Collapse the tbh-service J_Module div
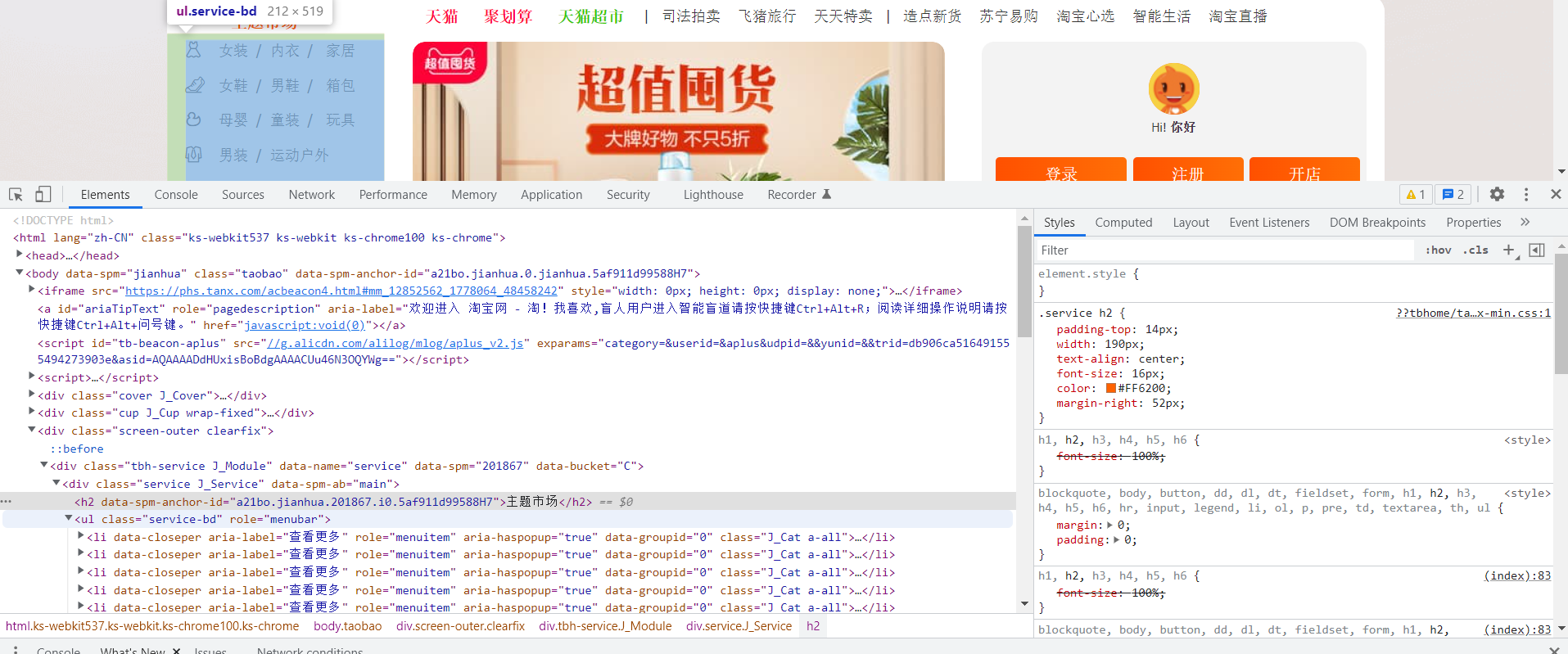 click(44, 465)
